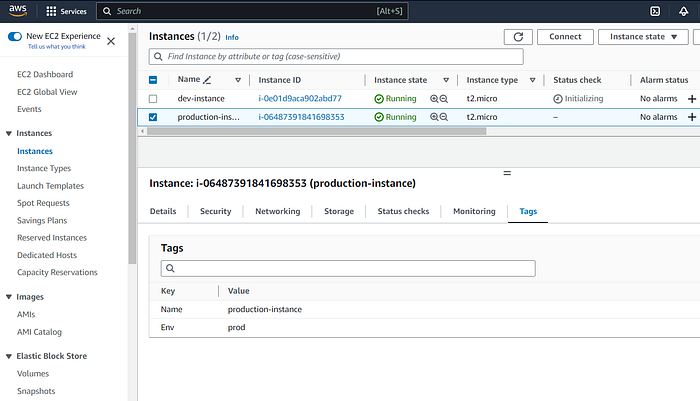Viewport: 700px width, 401px height.
Task: Click zoom-out magnifier for production-instance row
Action: pyautogui.click(x=444, y=117)
